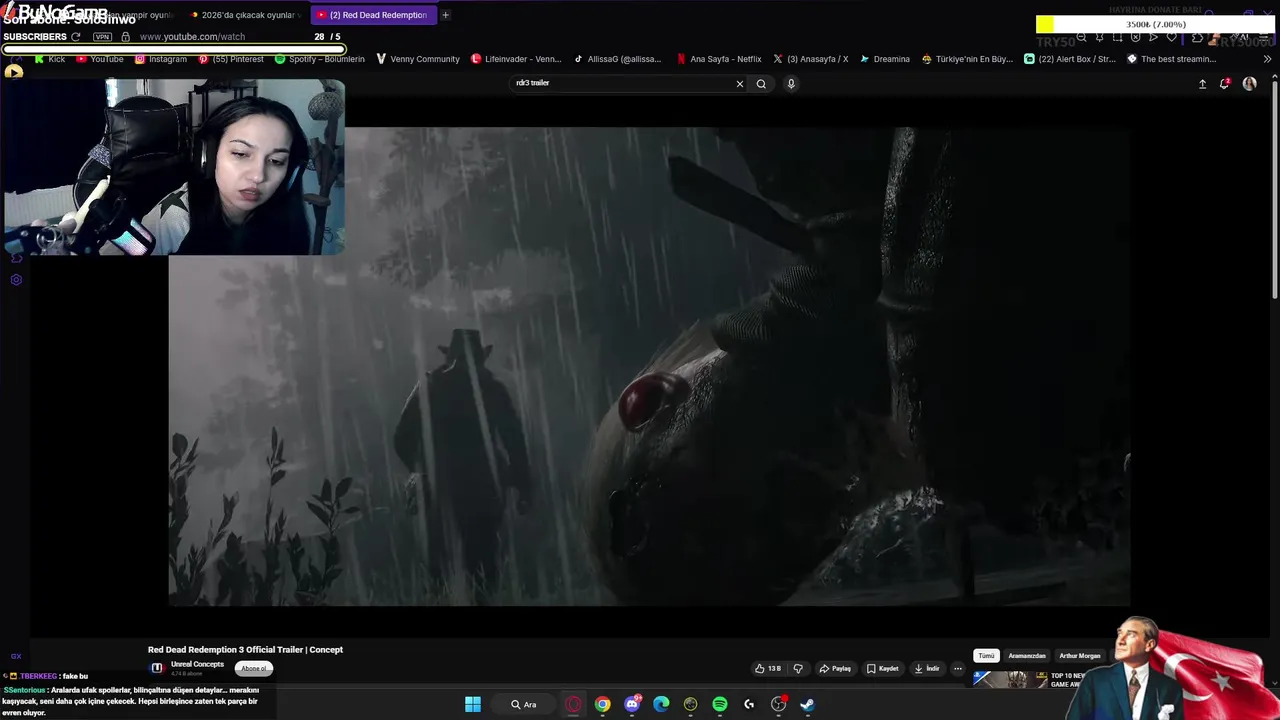Open the Türkiye'nin En Büy... bookmark
The image size is (1280, 720).
967,59
